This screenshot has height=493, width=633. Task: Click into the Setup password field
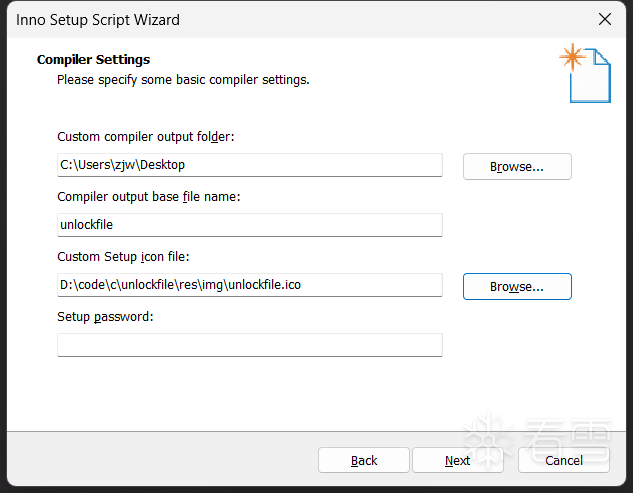click(x=249, y=345)
